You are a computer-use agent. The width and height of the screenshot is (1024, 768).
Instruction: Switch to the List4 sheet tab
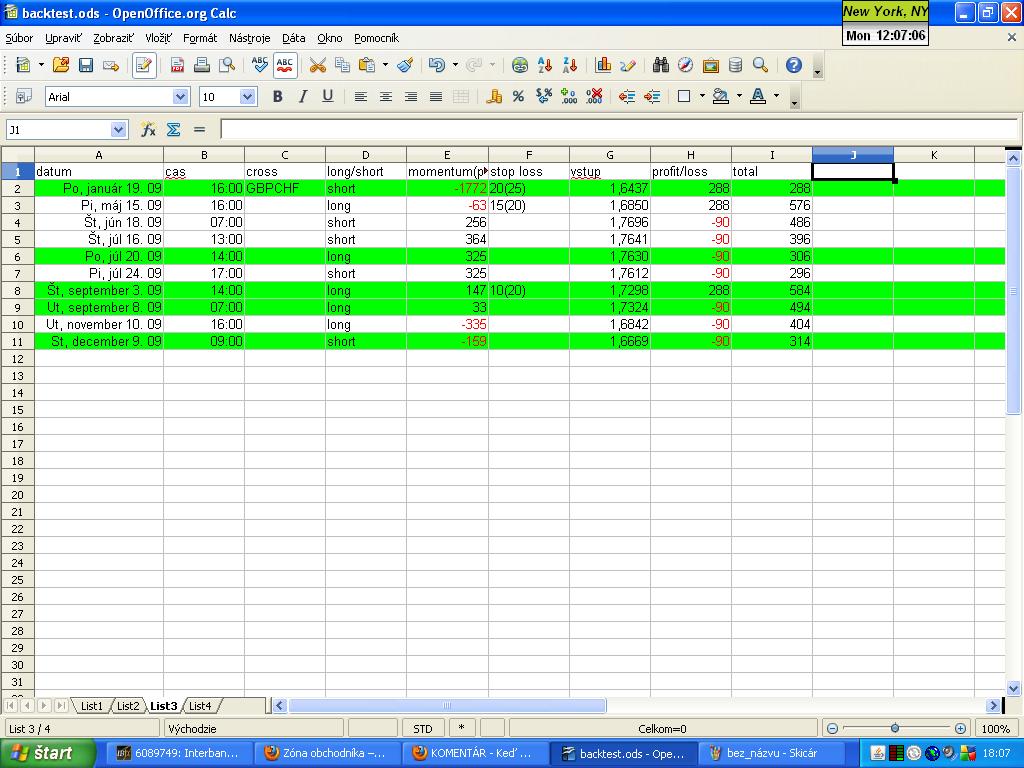200,705
